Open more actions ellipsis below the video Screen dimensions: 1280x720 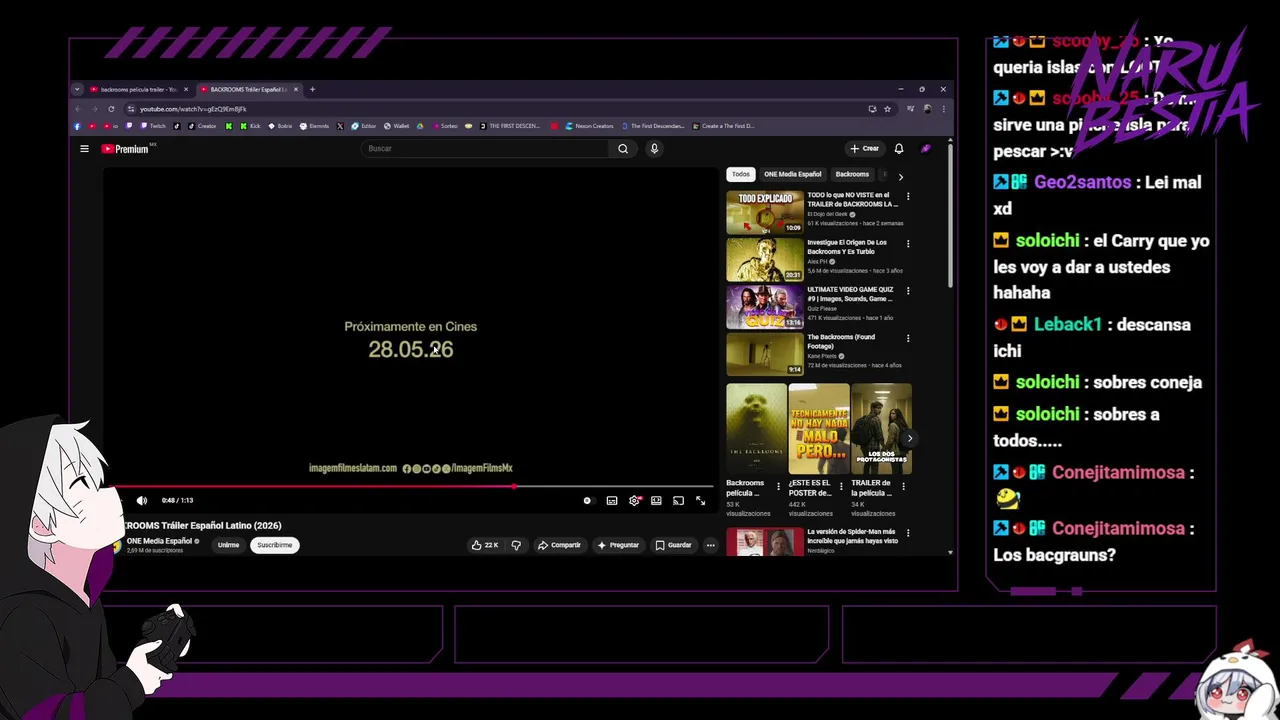click(x=710, y=545)
